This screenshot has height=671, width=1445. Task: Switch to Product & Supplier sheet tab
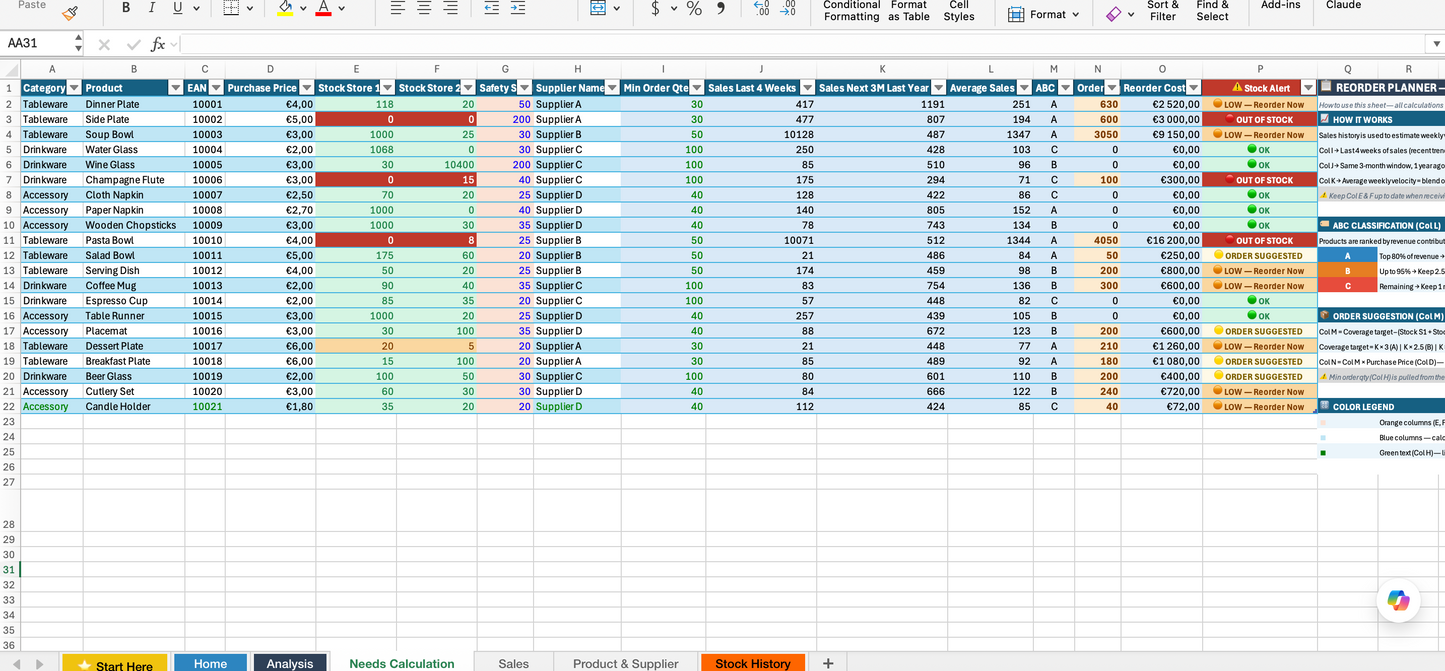pos(625,664)
